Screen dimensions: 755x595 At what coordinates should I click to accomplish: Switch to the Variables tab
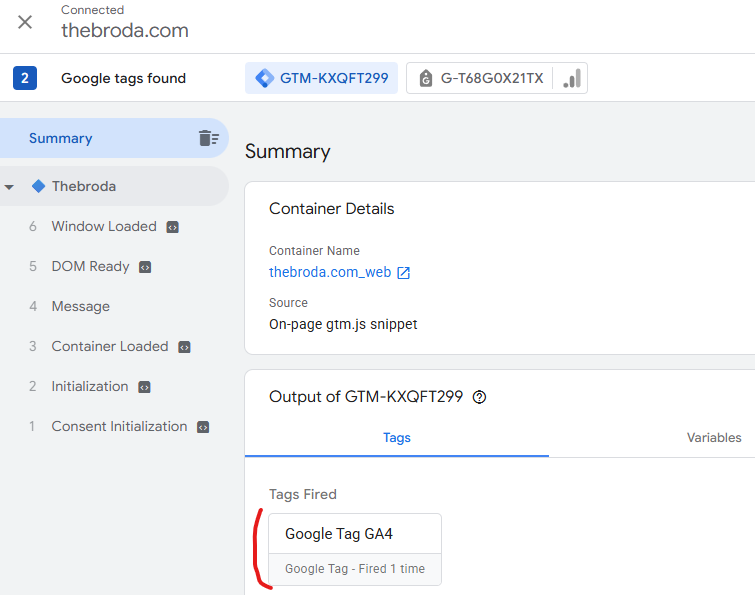[x=714, y=438]
